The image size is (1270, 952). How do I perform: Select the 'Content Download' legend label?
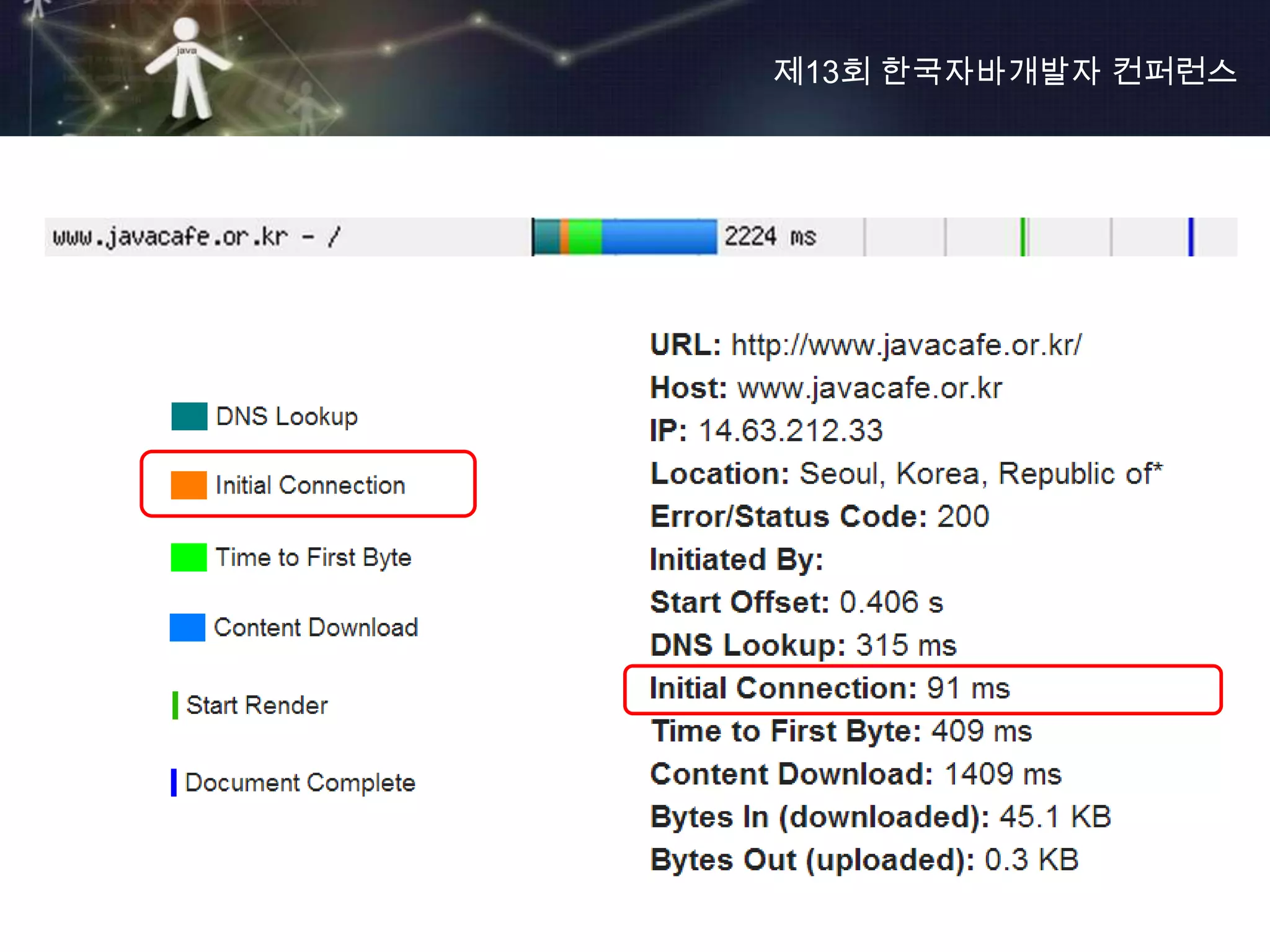pyautogui.click(x=316, y=627)
